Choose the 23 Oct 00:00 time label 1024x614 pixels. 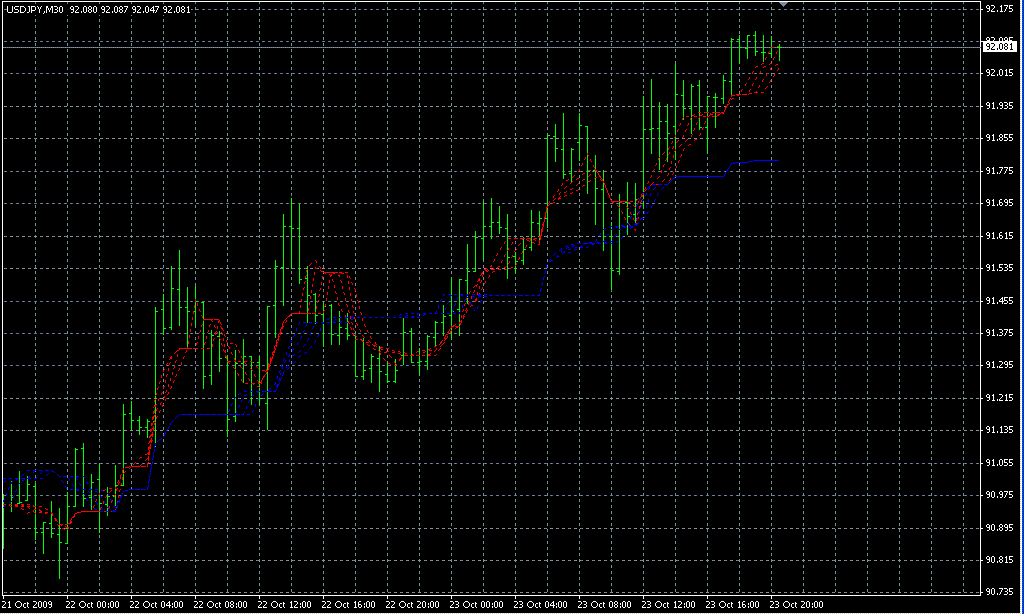click(x=477, y=605)
